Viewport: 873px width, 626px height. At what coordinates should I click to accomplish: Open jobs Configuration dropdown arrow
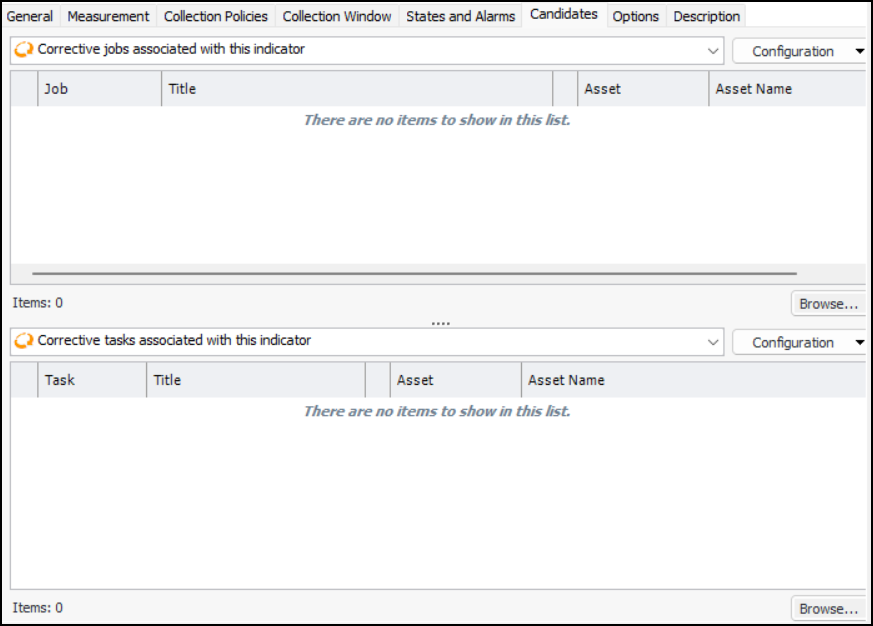click(x=860, y=51)
